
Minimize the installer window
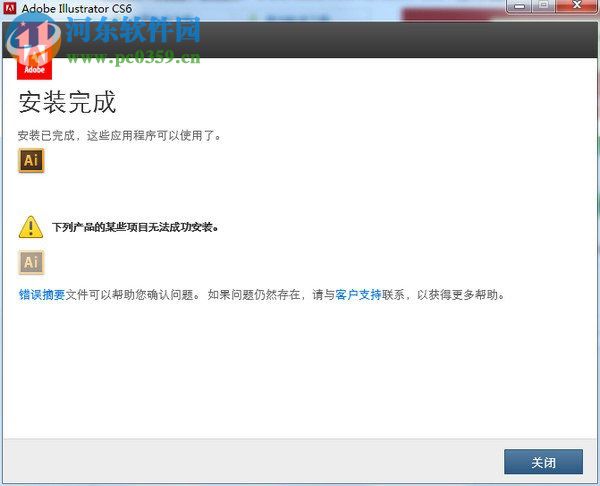[519, 7]
